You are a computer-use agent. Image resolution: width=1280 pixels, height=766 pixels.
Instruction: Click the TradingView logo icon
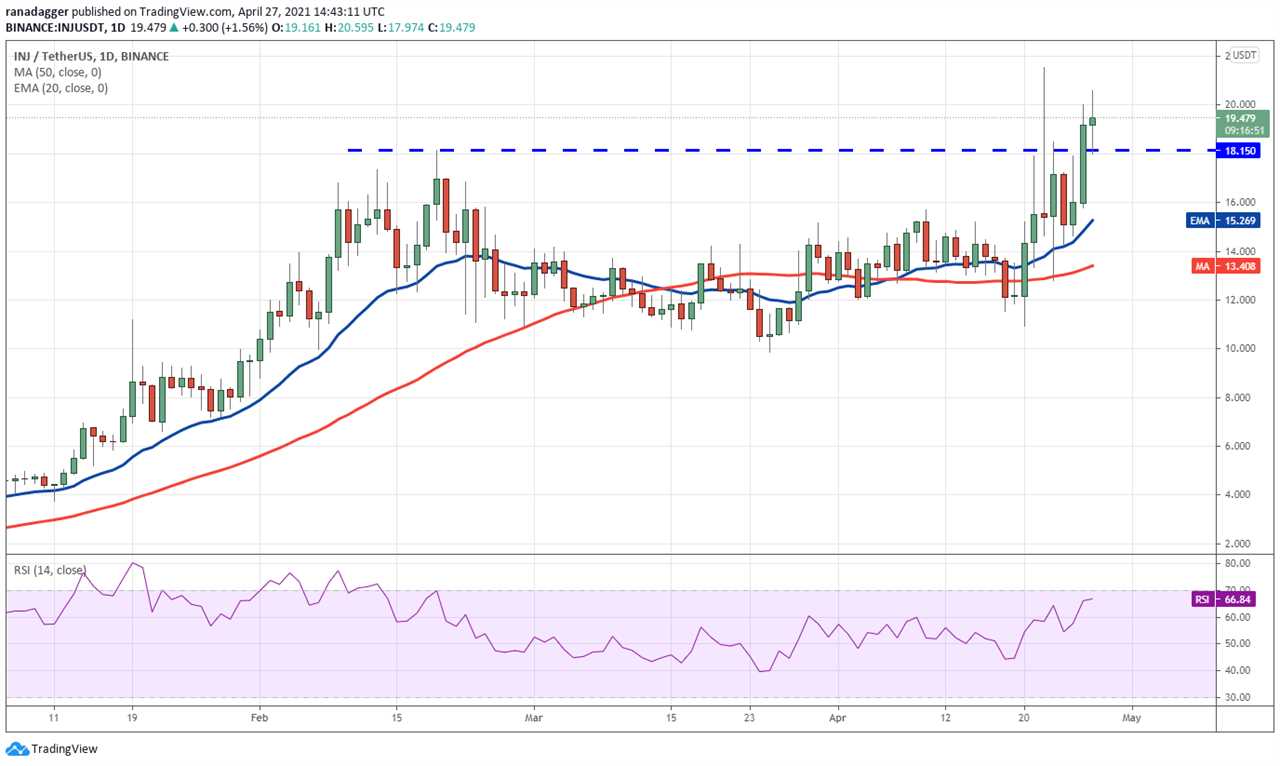pos(17,748)
